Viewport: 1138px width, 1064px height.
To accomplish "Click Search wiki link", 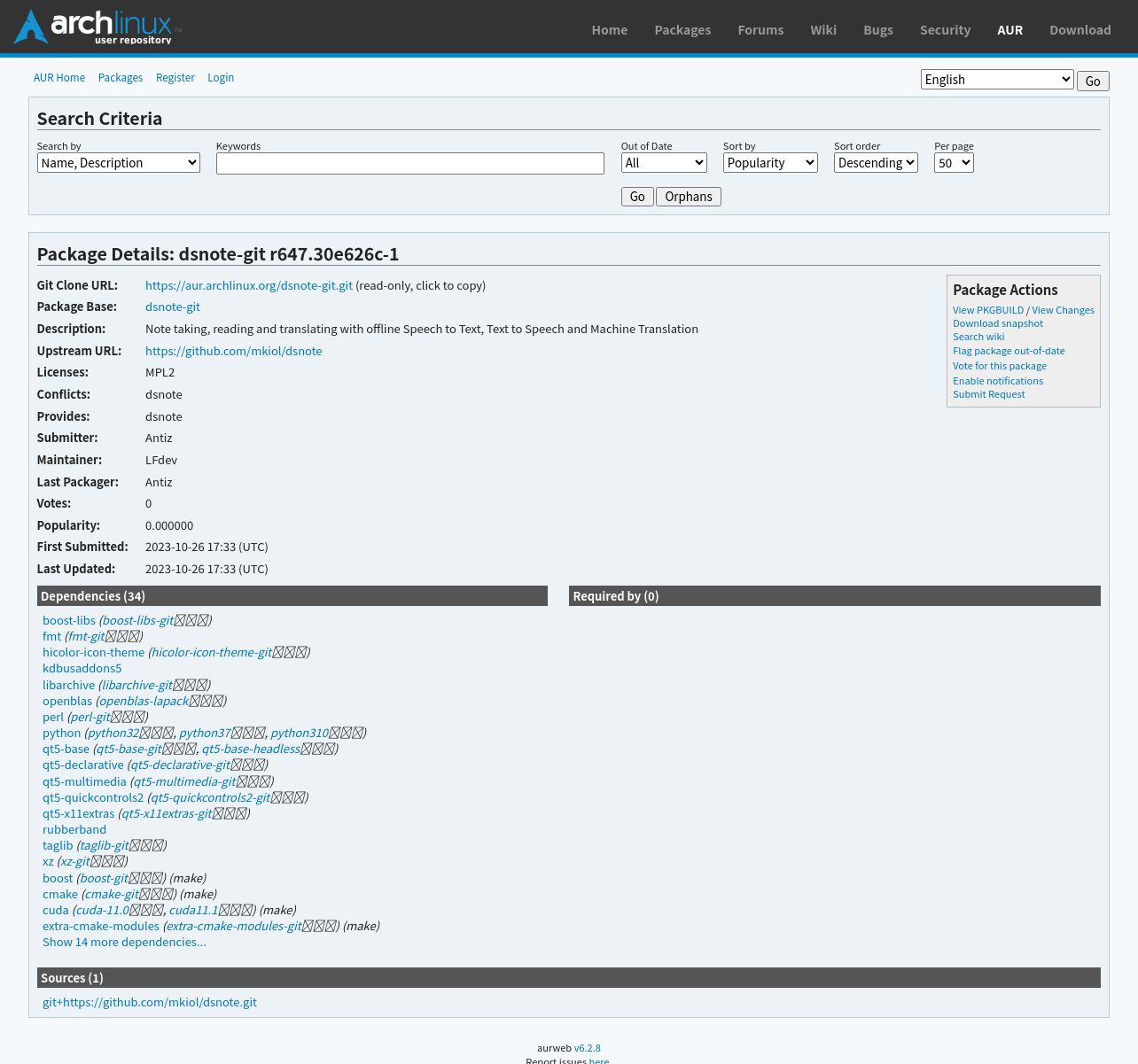I will pyautogui.click(x=978, y=337).
